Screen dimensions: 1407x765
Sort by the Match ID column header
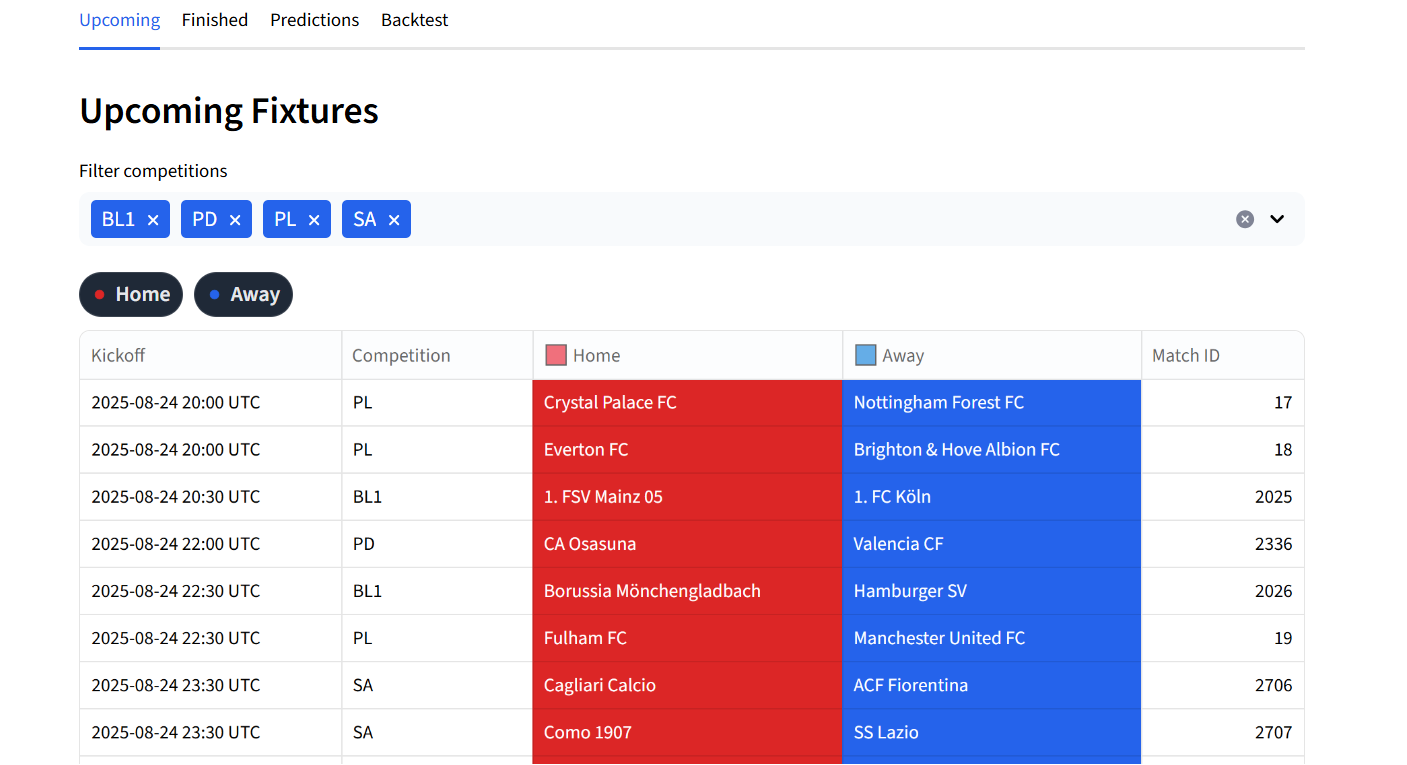1186,355
